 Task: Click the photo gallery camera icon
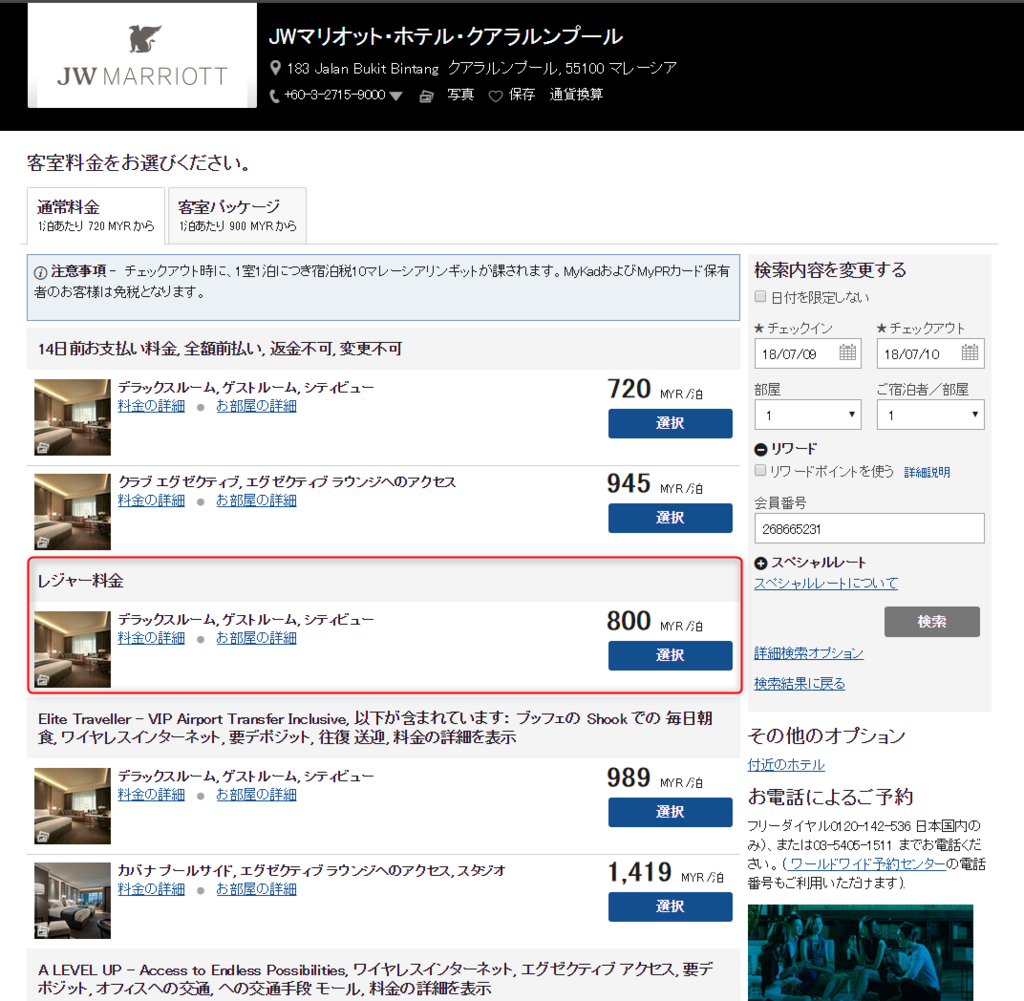(x=426, y=96)
